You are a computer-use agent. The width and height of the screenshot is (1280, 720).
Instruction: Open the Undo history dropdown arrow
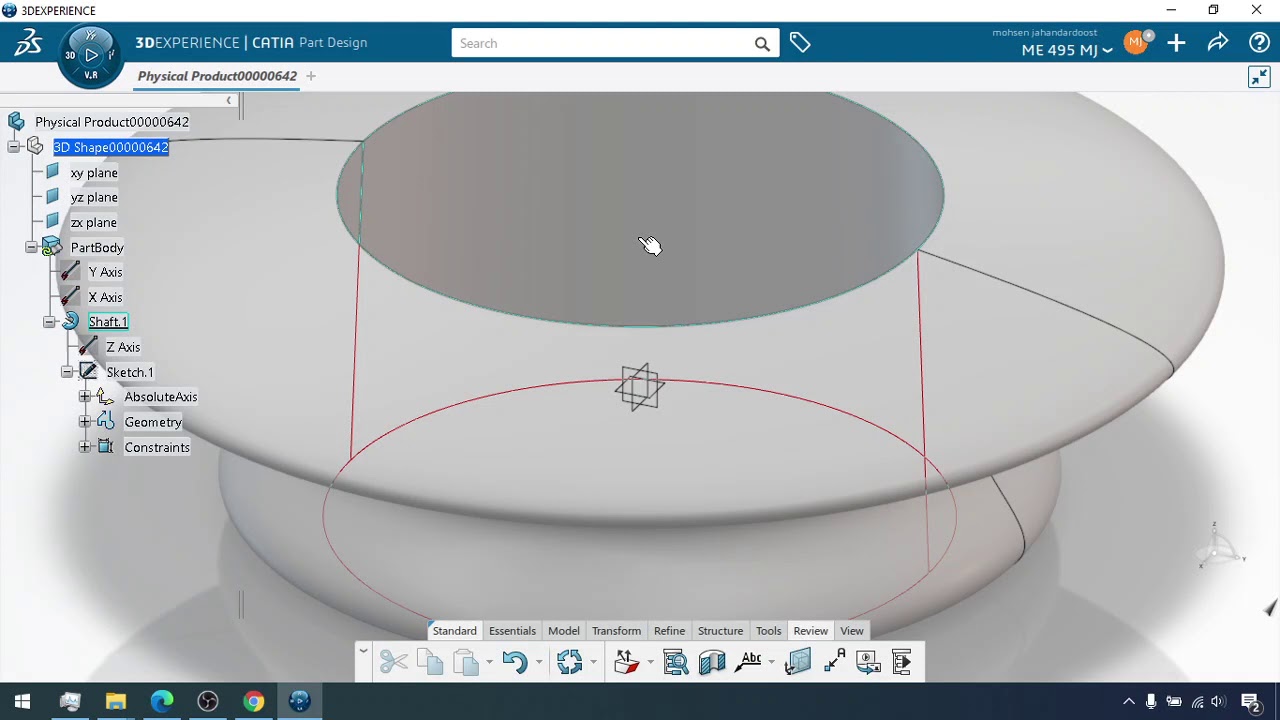pyautogui.click(x=539, y=662)
